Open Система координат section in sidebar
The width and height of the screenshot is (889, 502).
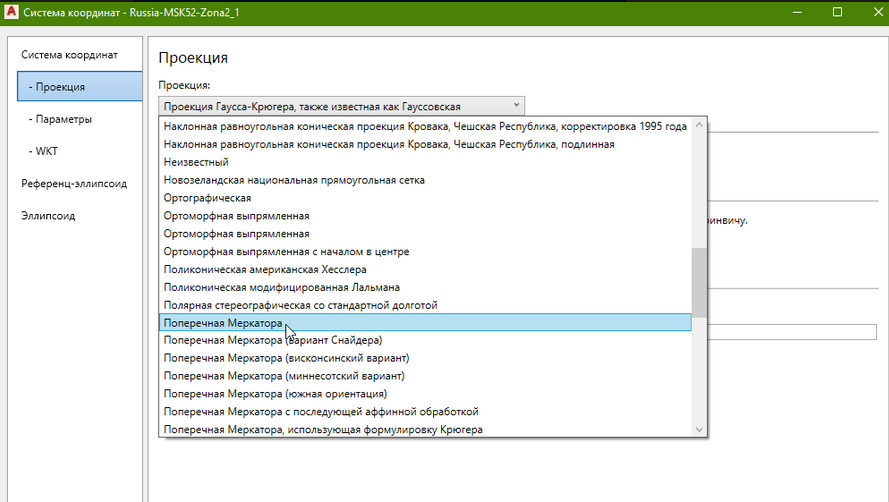[x=70, y=54]
